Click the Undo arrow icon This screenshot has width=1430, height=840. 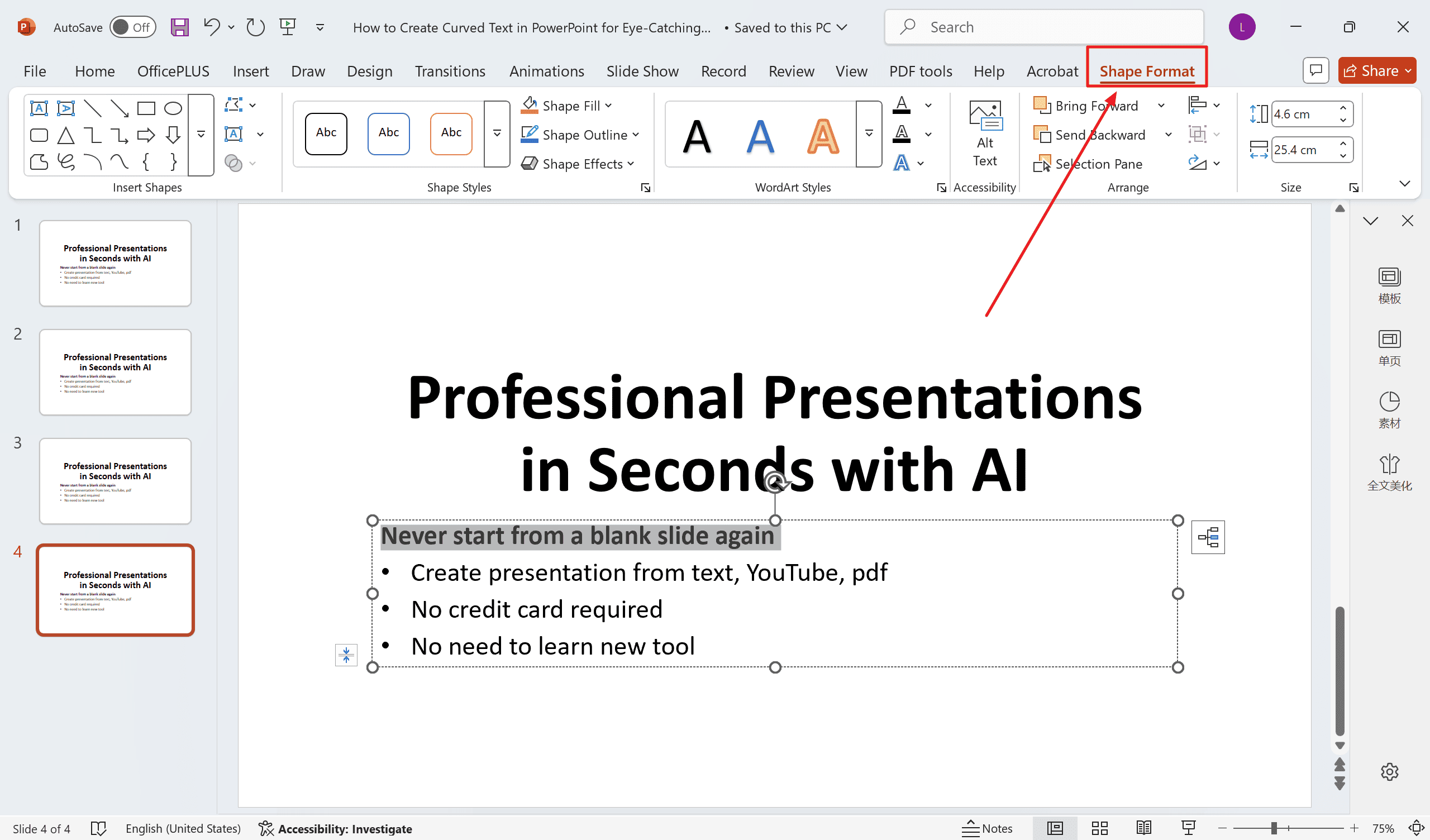click(x=212, y=27)
